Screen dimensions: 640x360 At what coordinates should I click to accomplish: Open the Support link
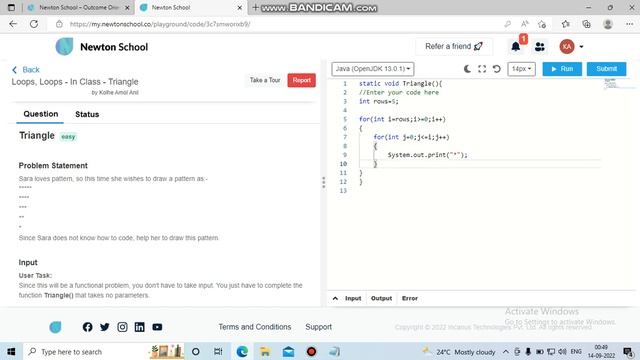coord(318,327)
